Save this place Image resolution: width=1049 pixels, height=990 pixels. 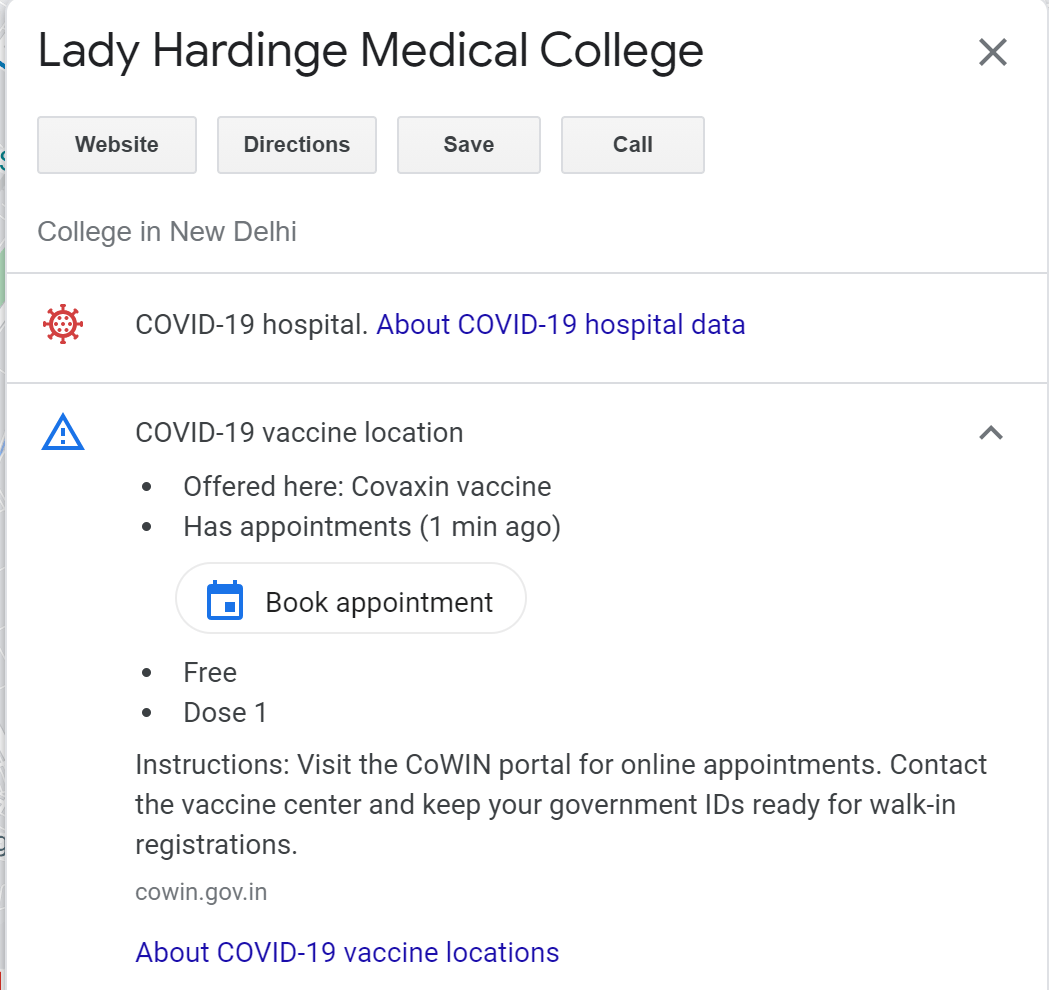469,144
